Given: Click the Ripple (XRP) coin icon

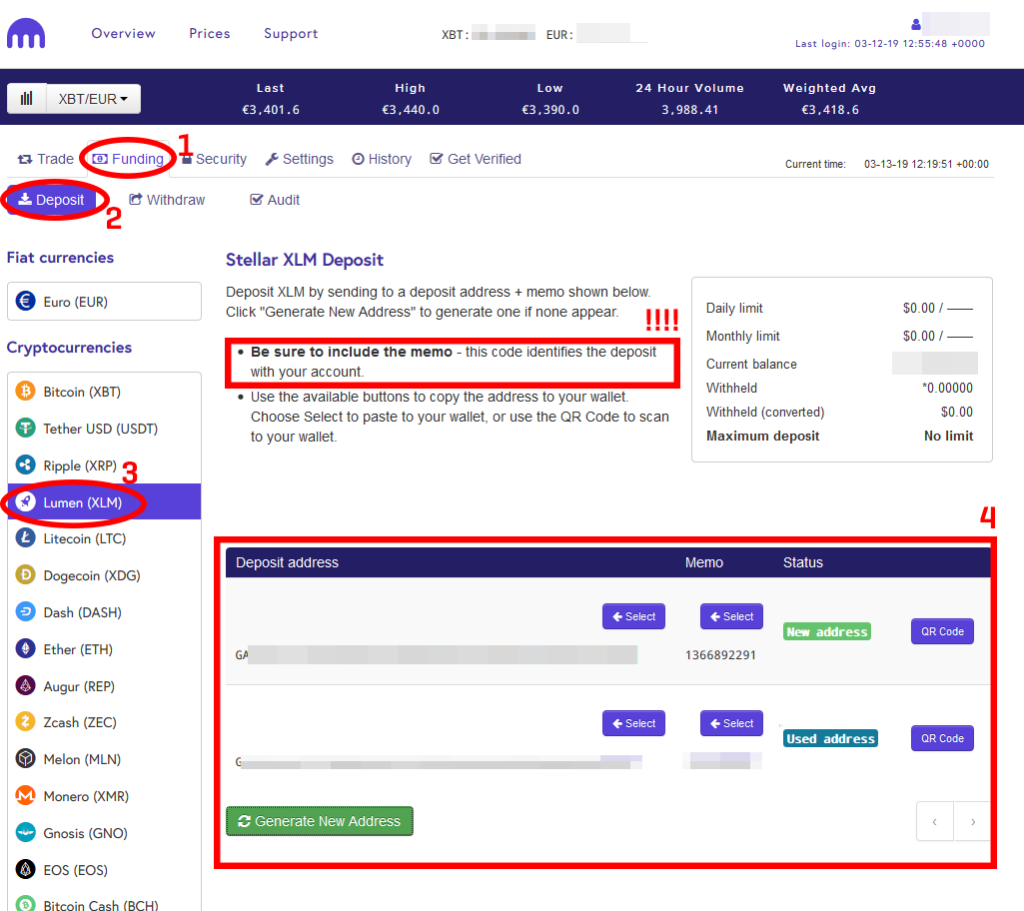Looking at the screenshot, I should coord(25,465).
